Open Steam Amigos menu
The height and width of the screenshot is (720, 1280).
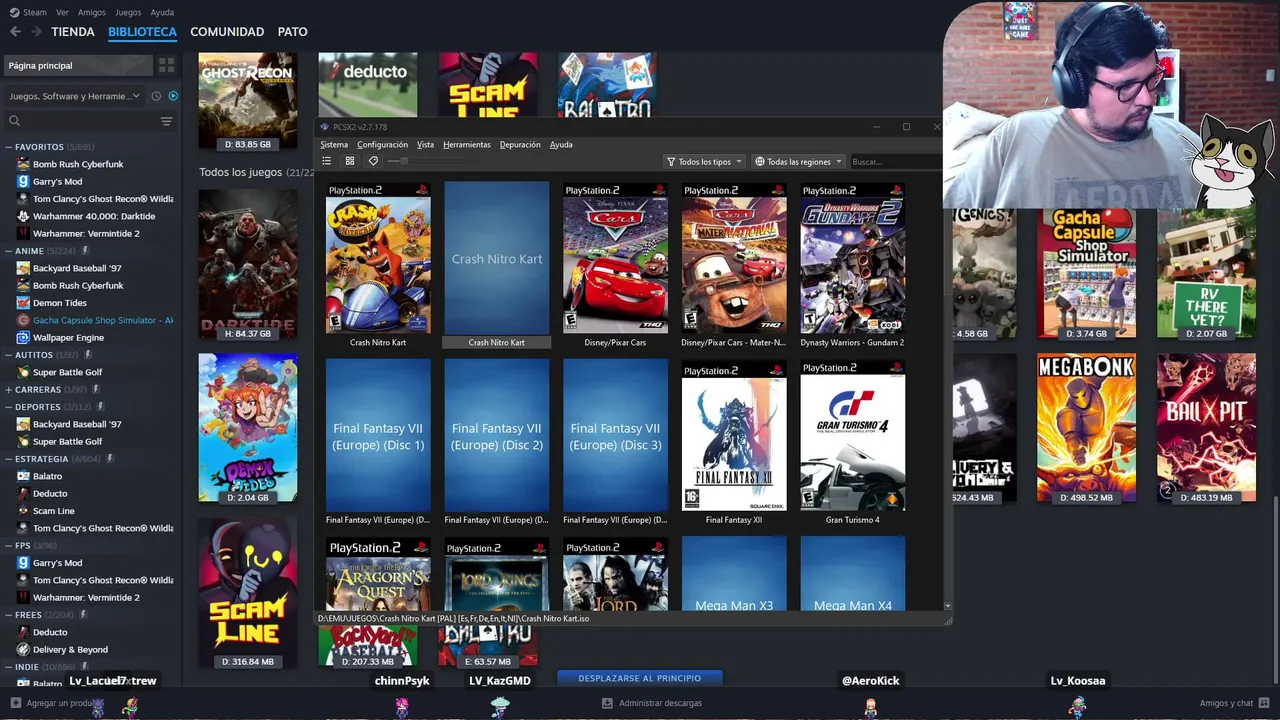tap(92, 12)
